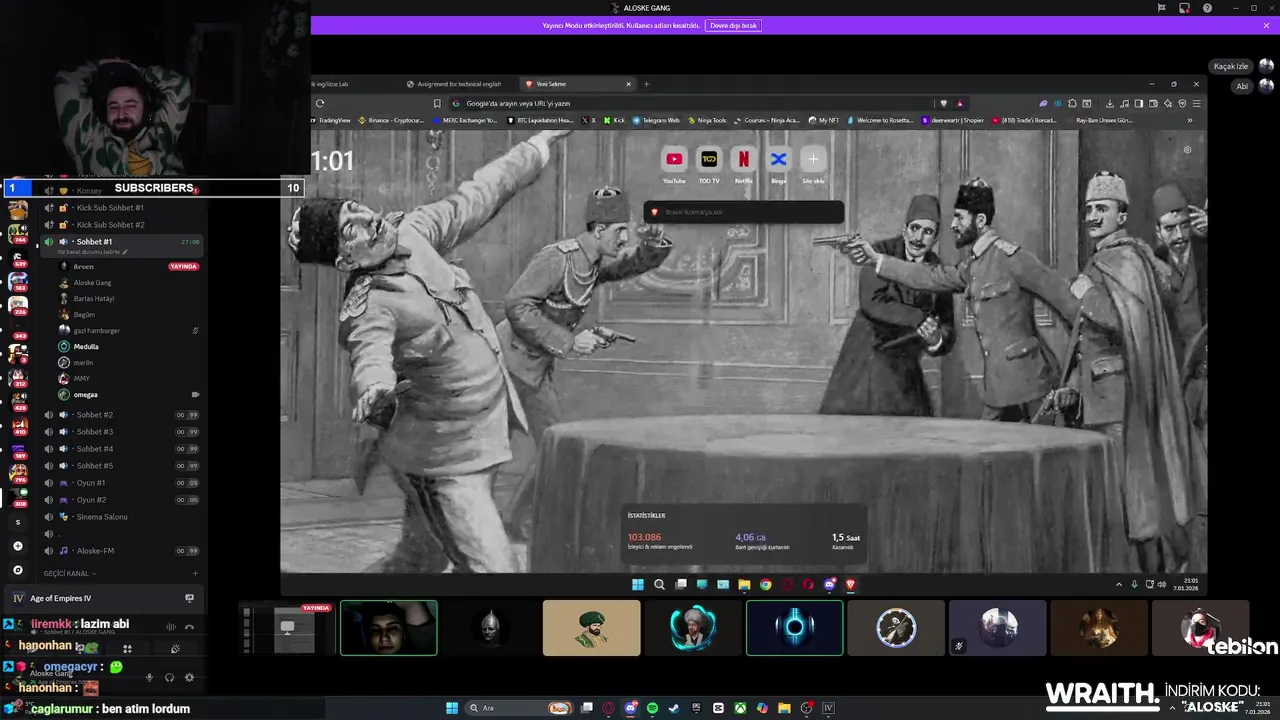This screenshot has width=1280, height=720.
Task: Open Steam from the taskbar
Action: [x=674, y=708]
